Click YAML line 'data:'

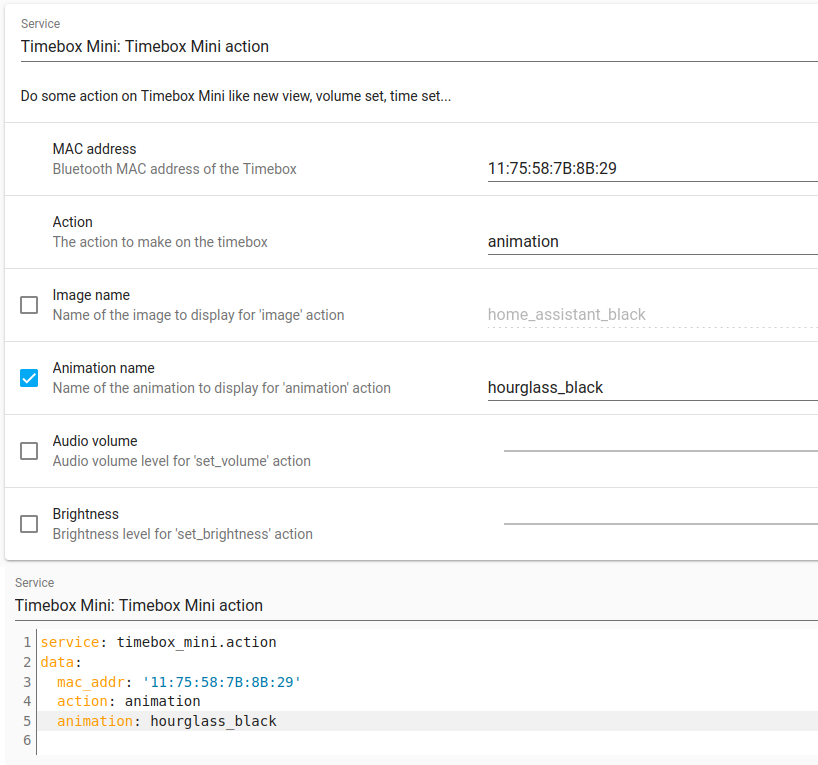(x=61, y=662)
